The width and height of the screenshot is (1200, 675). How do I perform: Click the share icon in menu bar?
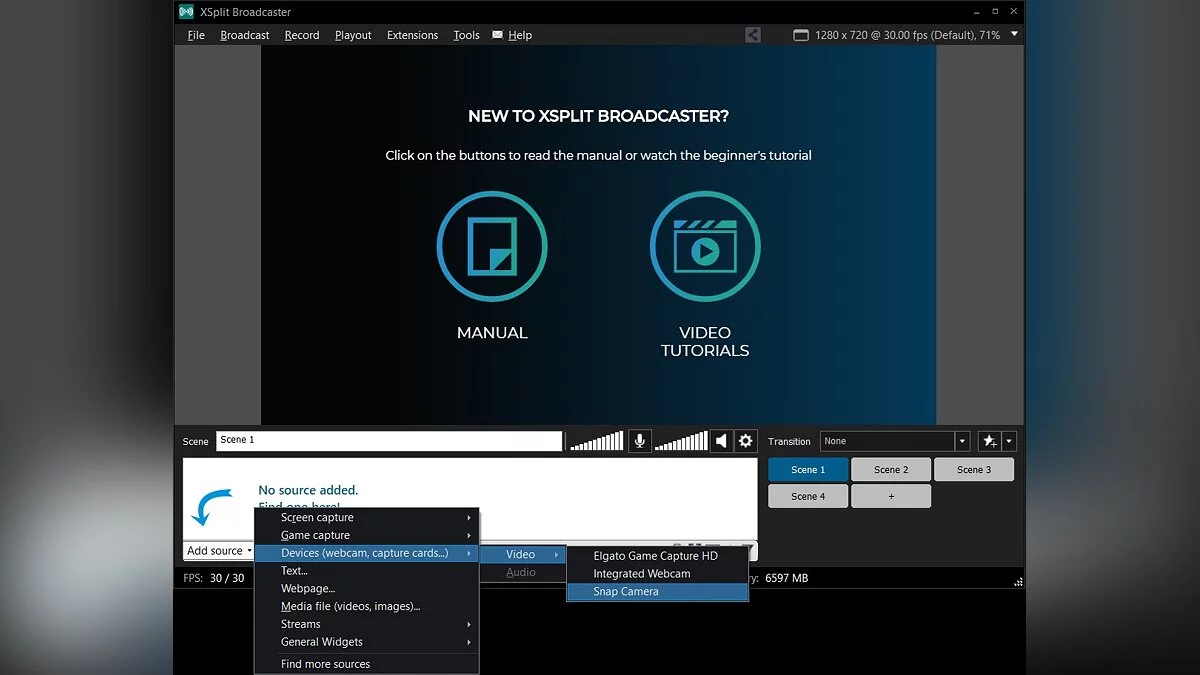[x=753, y=35]
